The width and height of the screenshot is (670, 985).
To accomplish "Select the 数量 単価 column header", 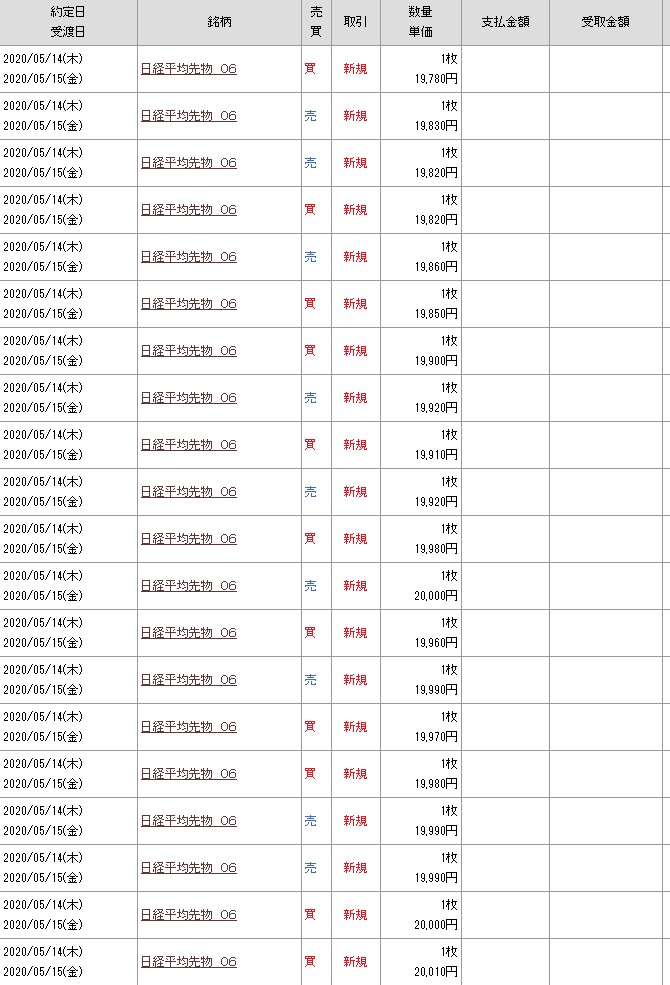I will [x=420, y=22].
